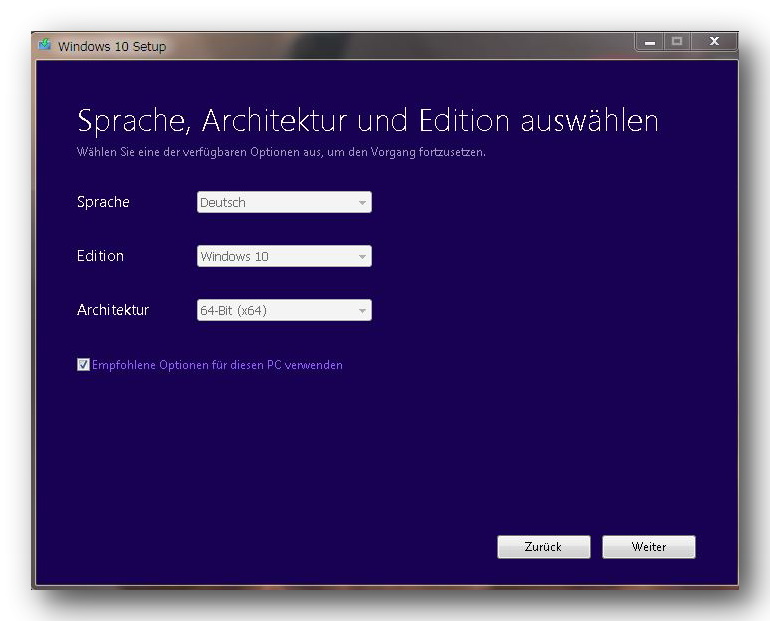Click the 'Sprache' field label

(x=103, y=202)
